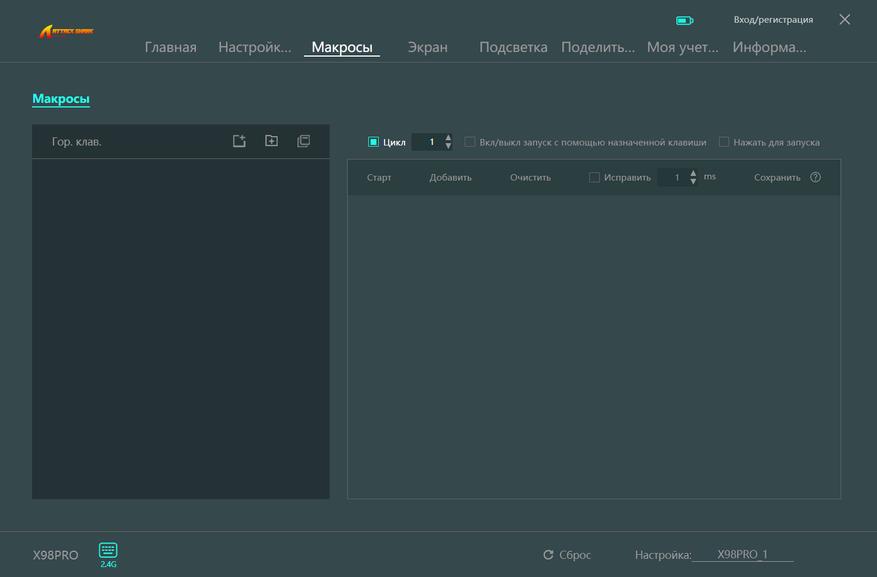Click the Цикл count input field

point(428,142)
